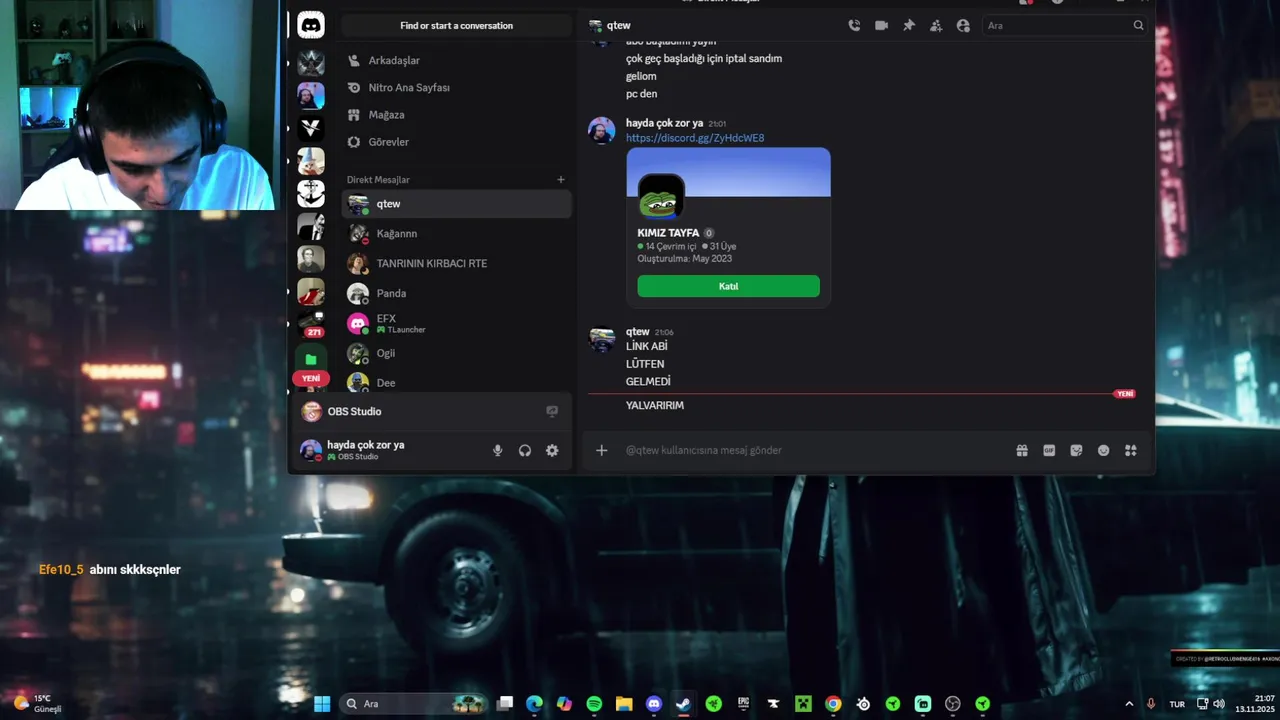The image size is (1280, 720).
Task: Open the emoji picker
Action: pyautogui.click(x=1103, y=450)
